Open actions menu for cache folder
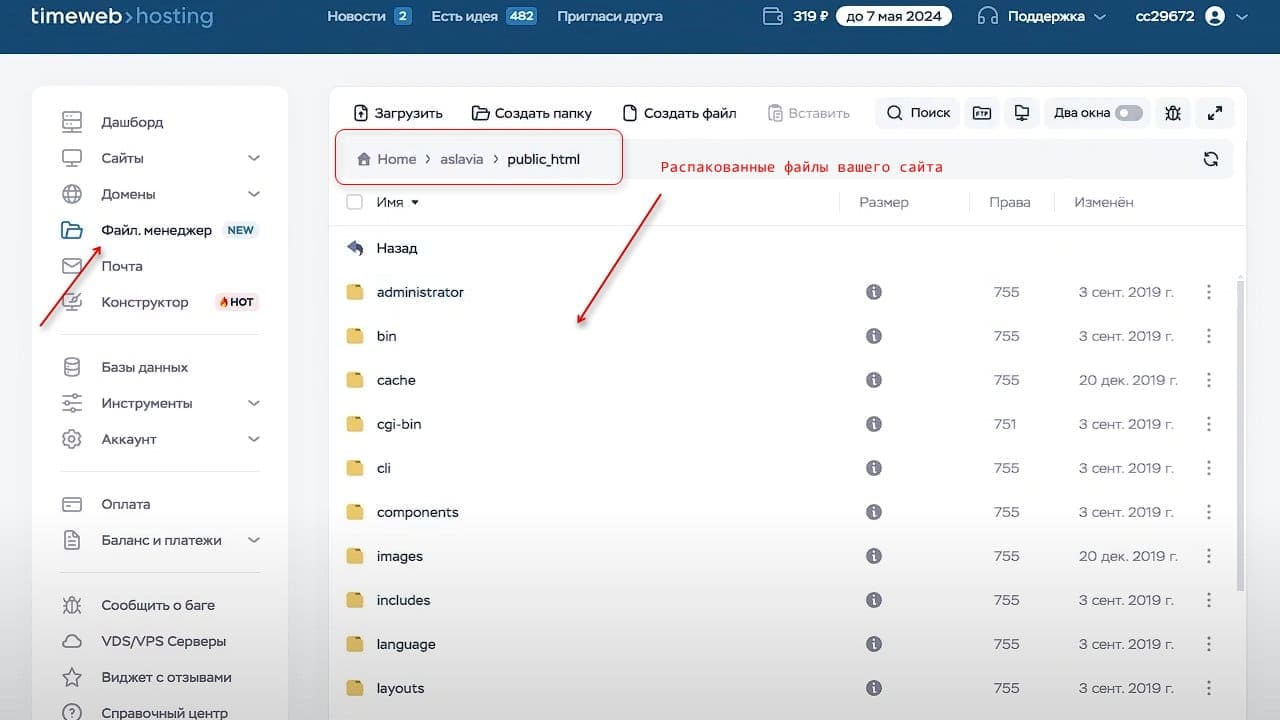 click(x=1209, y=380)
